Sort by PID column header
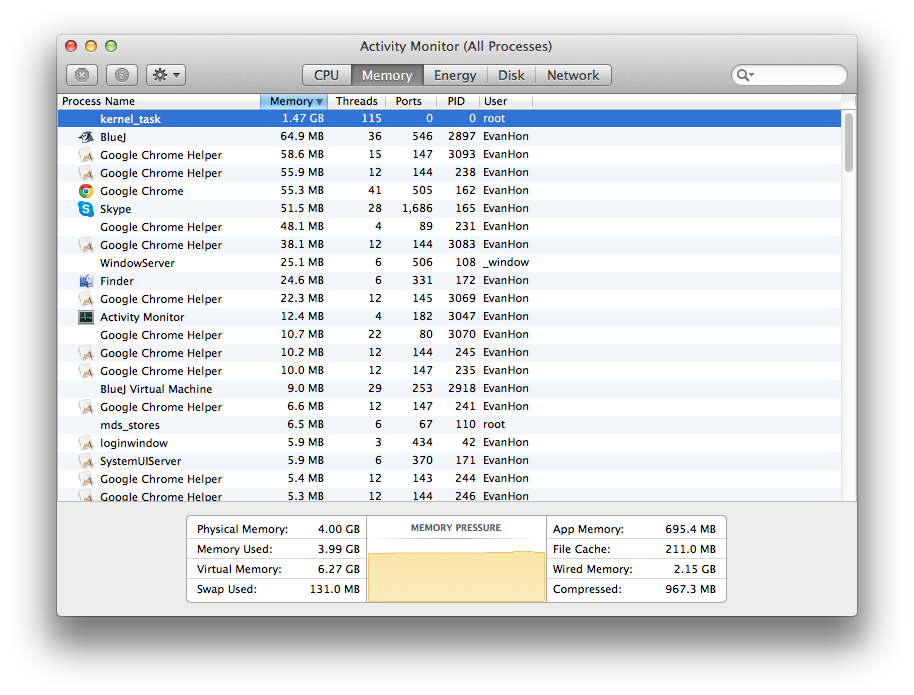The image size is (914, 695). pyautogui.click(x=456, y=101)
